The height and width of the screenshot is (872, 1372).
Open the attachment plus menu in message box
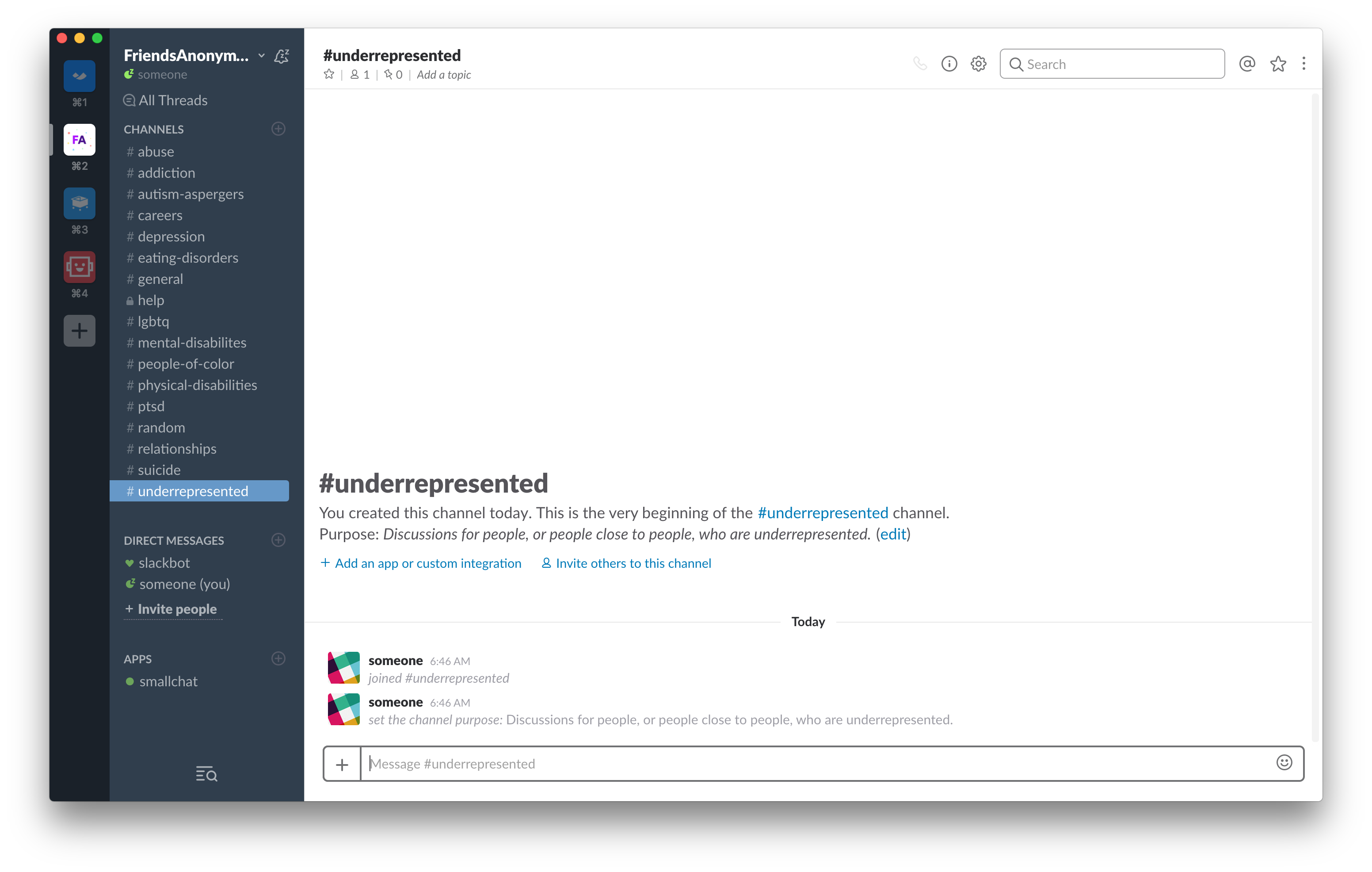342,764
